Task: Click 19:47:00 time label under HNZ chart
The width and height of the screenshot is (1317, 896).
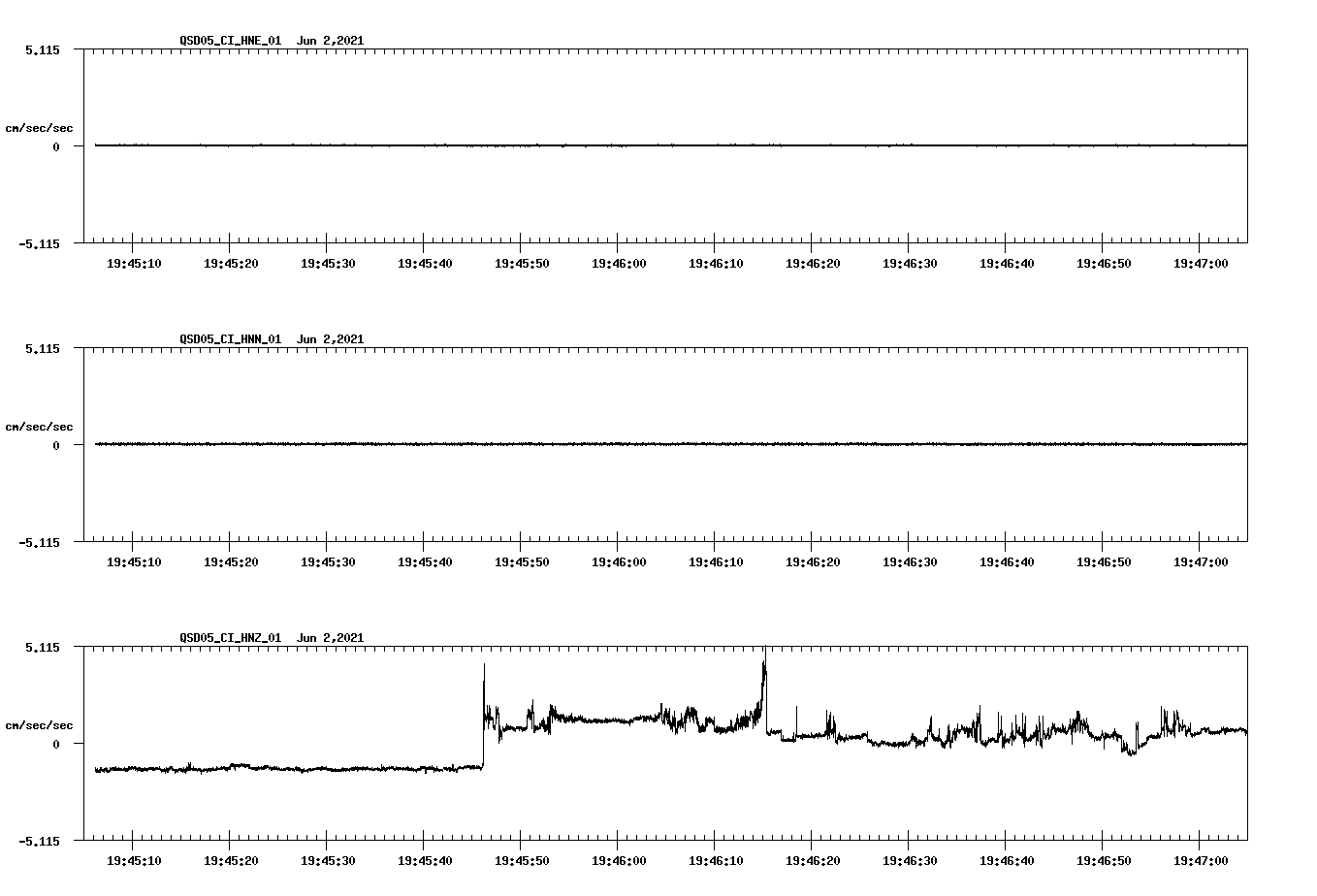Action: [1201, 861]
